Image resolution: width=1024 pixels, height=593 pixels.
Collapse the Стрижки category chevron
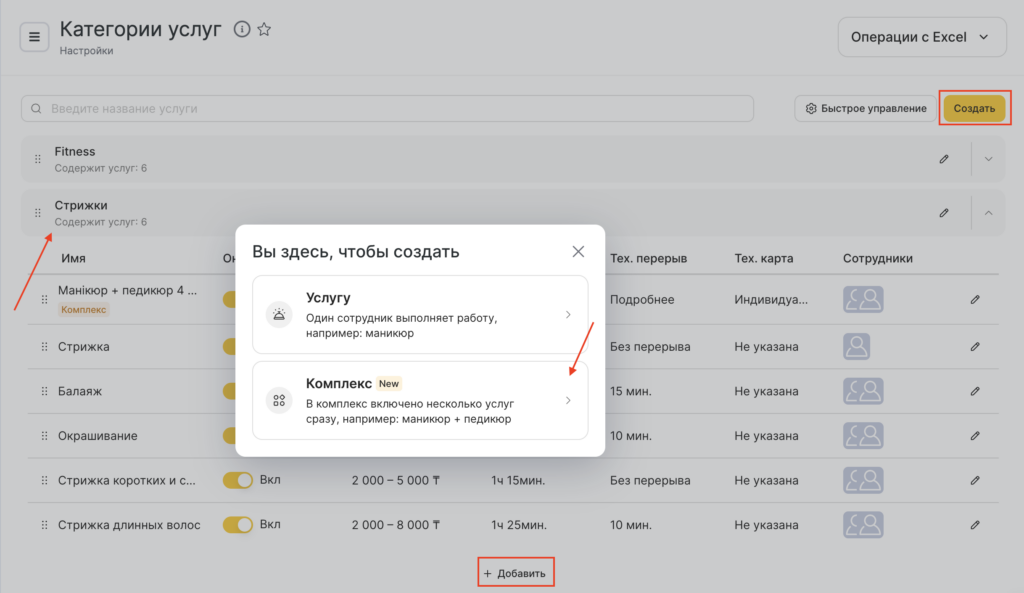coord(989,212)
